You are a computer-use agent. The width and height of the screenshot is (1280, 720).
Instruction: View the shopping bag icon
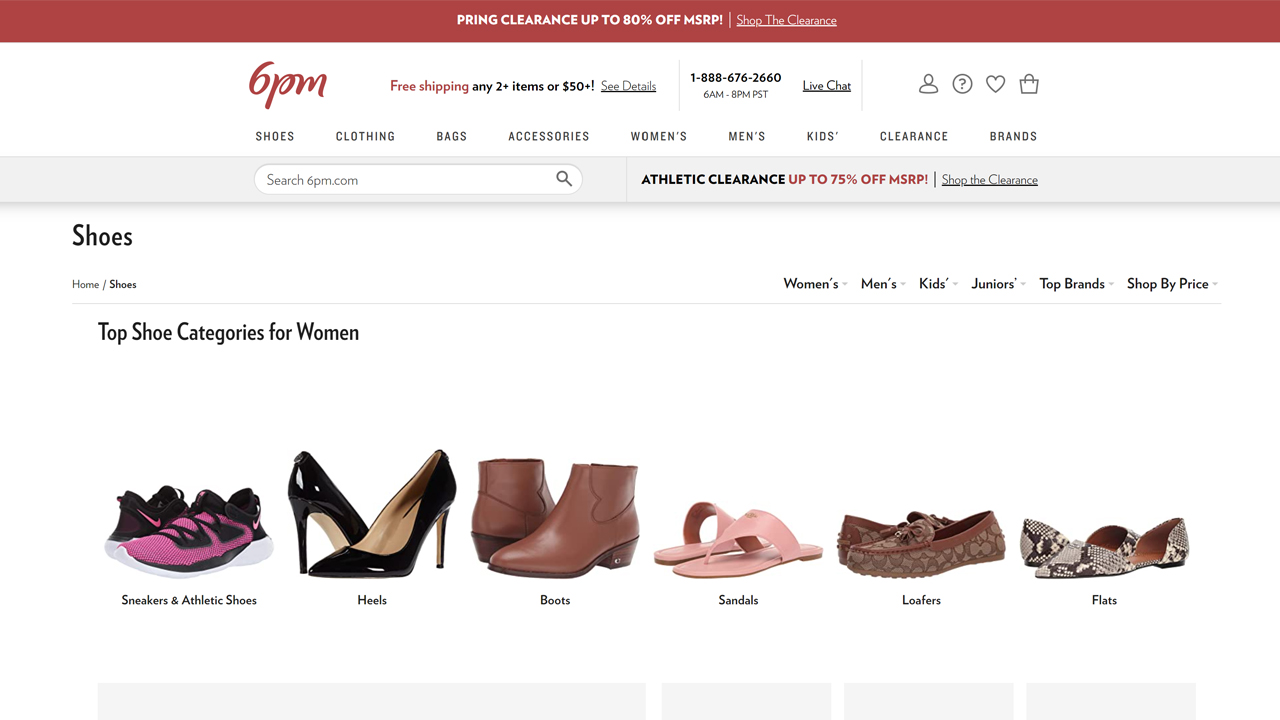pyautogui.click(x=1029, y=84)
